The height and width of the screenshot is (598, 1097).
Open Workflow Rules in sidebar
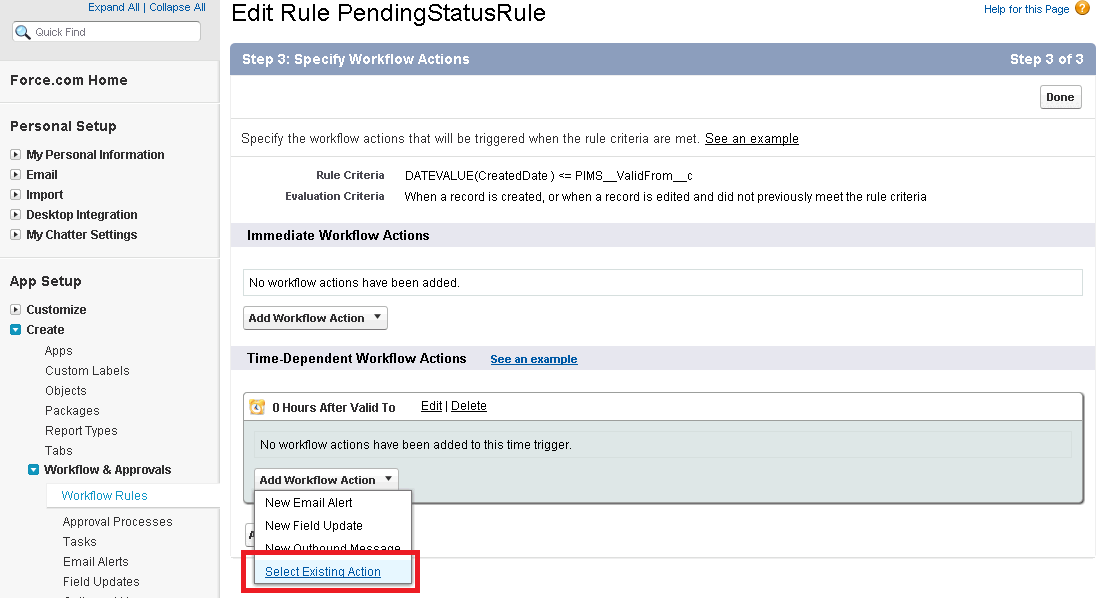[x=104, y=496]
